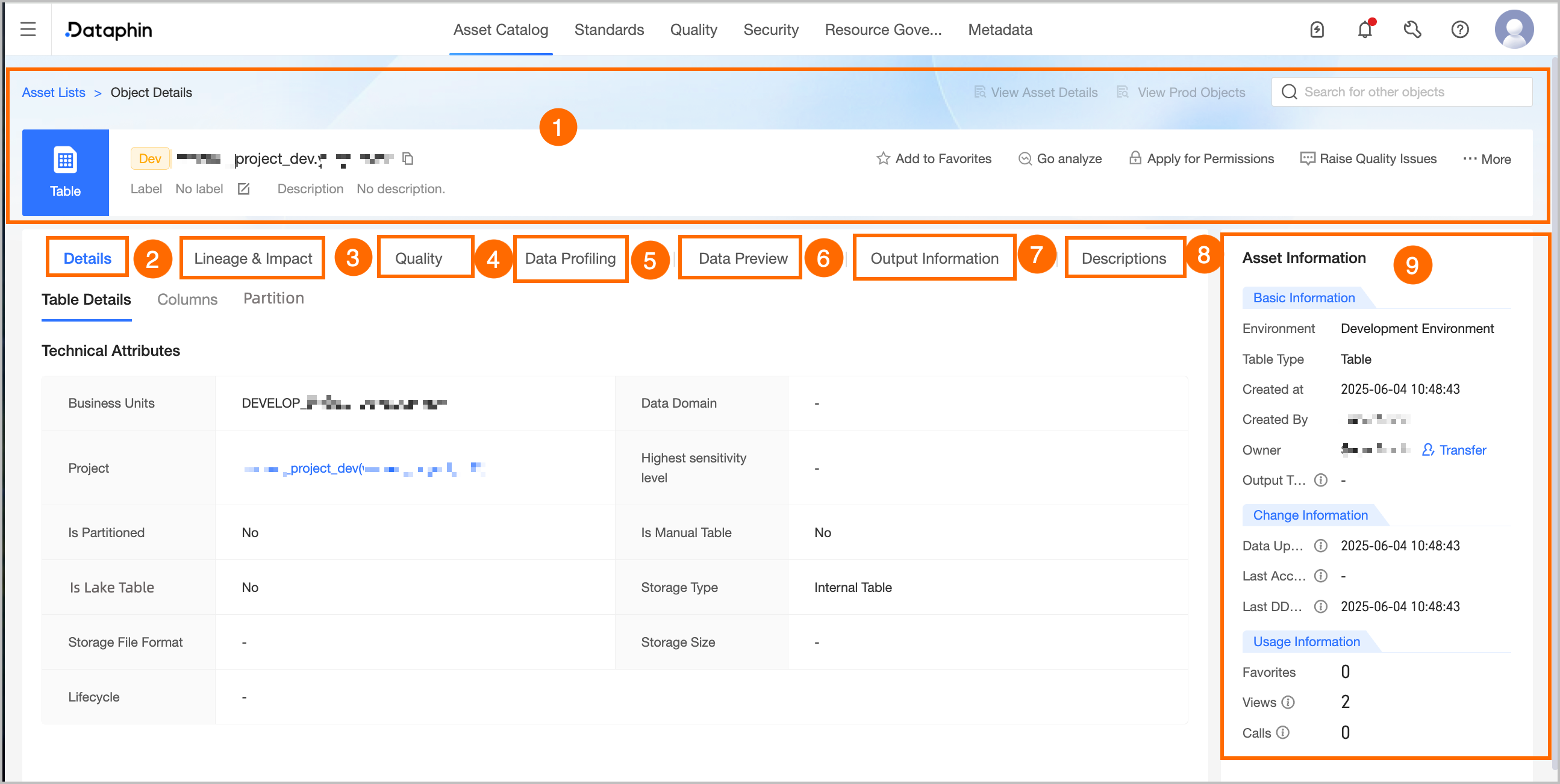Viewport: 1560px width, 784px height.
Task: Click the notification bell icon
Action: 1364,29
